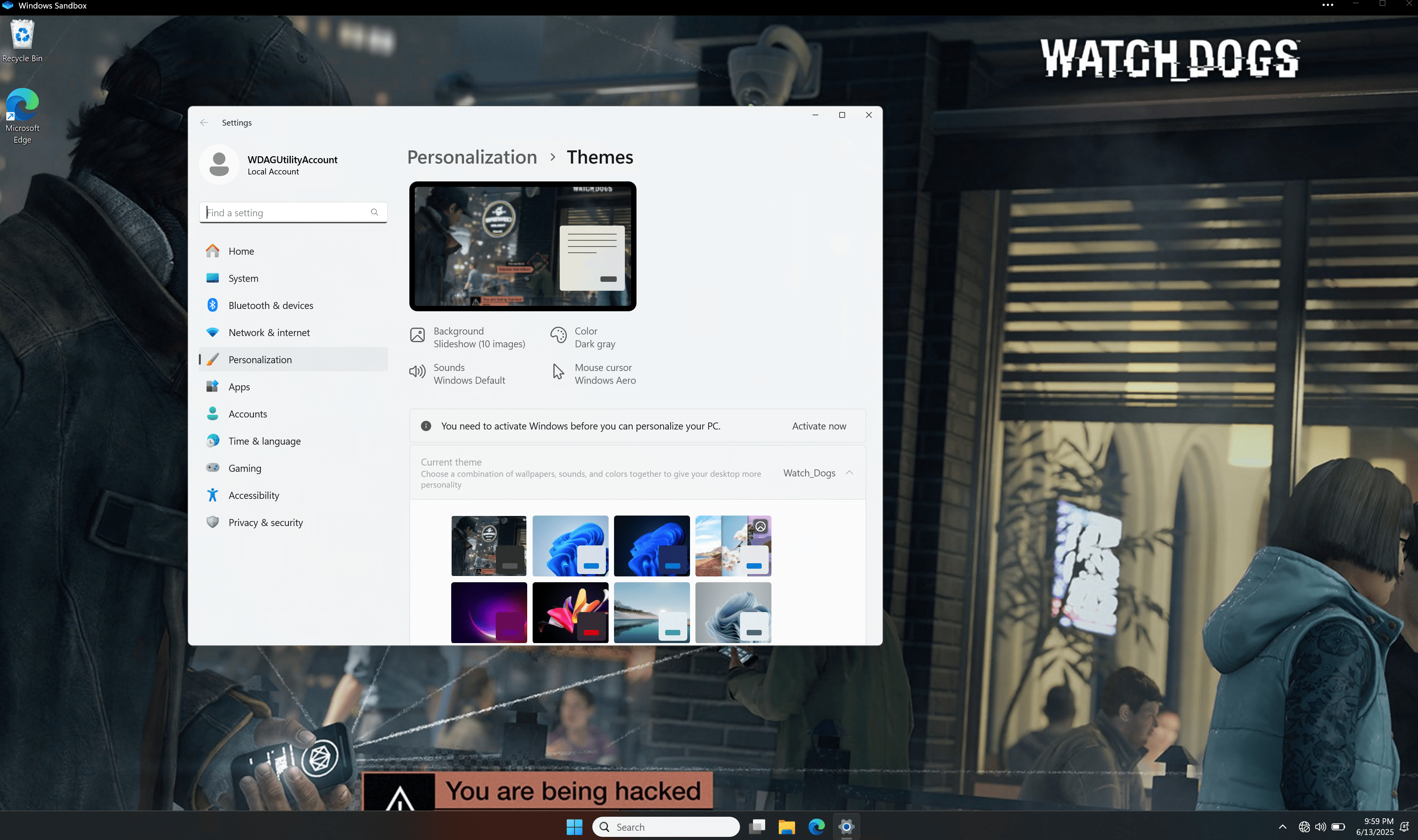This screenshot has height=840, width=1418.
Task: Open the Color palette icon
Action: [558, 335]
